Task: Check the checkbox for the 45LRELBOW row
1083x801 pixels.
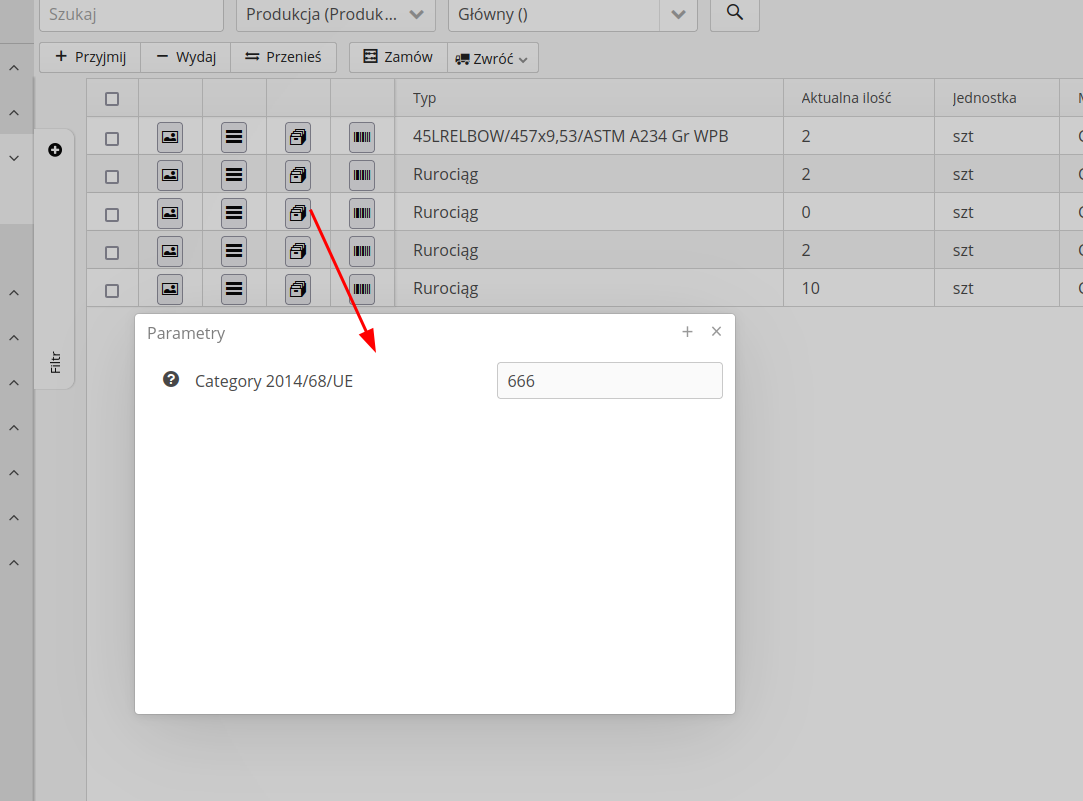Action: (112, 138)
